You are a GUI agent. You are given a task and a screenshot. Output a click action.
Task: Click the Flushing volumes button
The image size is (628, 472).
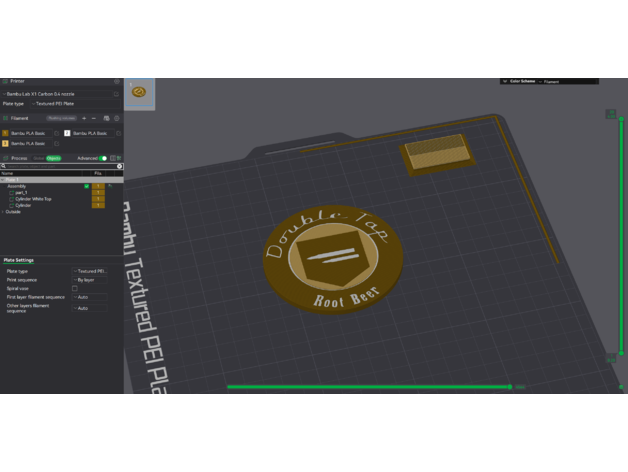pyautogui.click(x=62, y=118)
